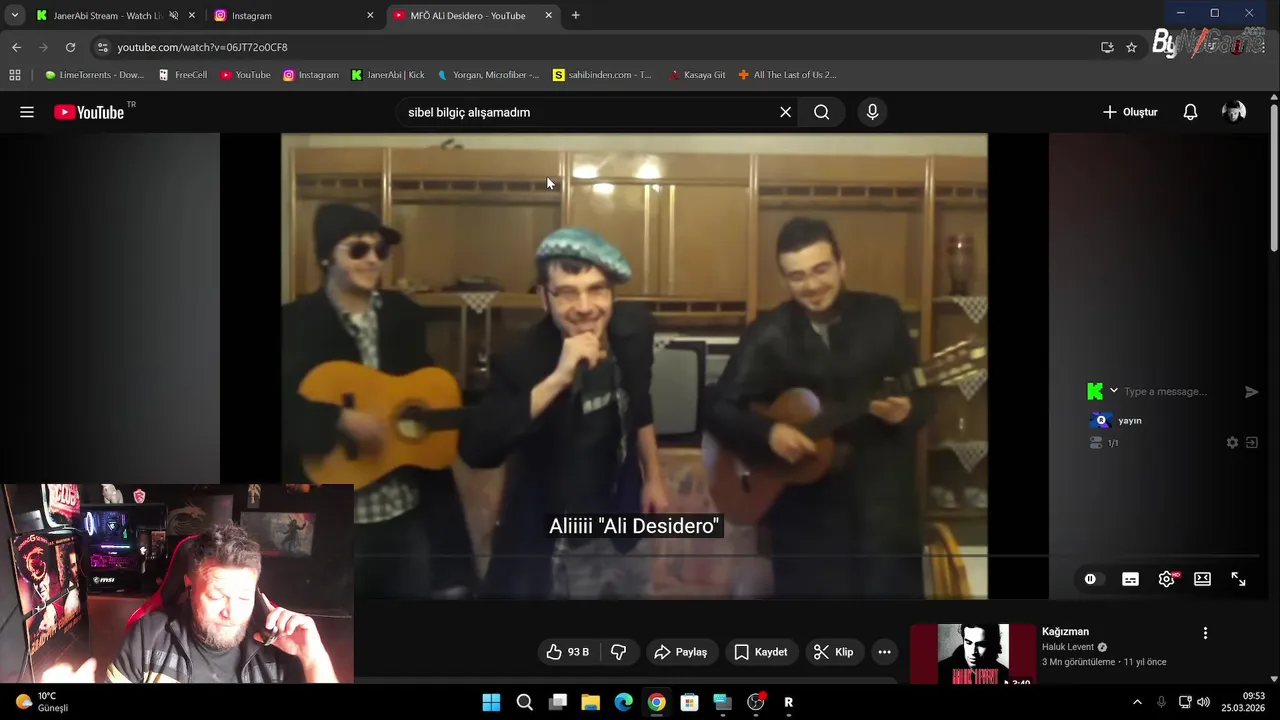The height and width of the screenshot is (720, 1280).
Task: Toggle the 1/1 switch in Kick chat
Action: (x=1096, y=443)
